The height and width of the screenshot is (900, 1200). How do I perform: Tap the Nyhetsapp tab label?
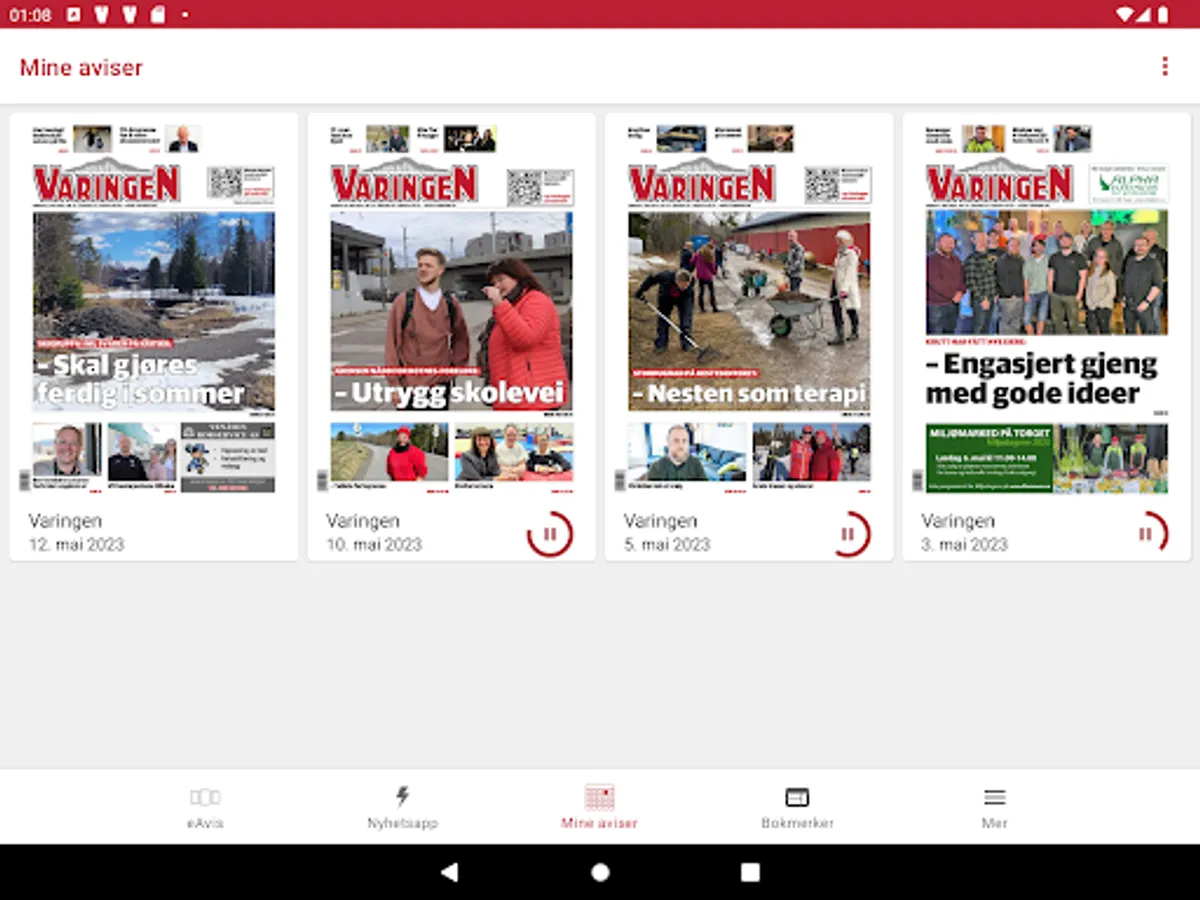402,823
